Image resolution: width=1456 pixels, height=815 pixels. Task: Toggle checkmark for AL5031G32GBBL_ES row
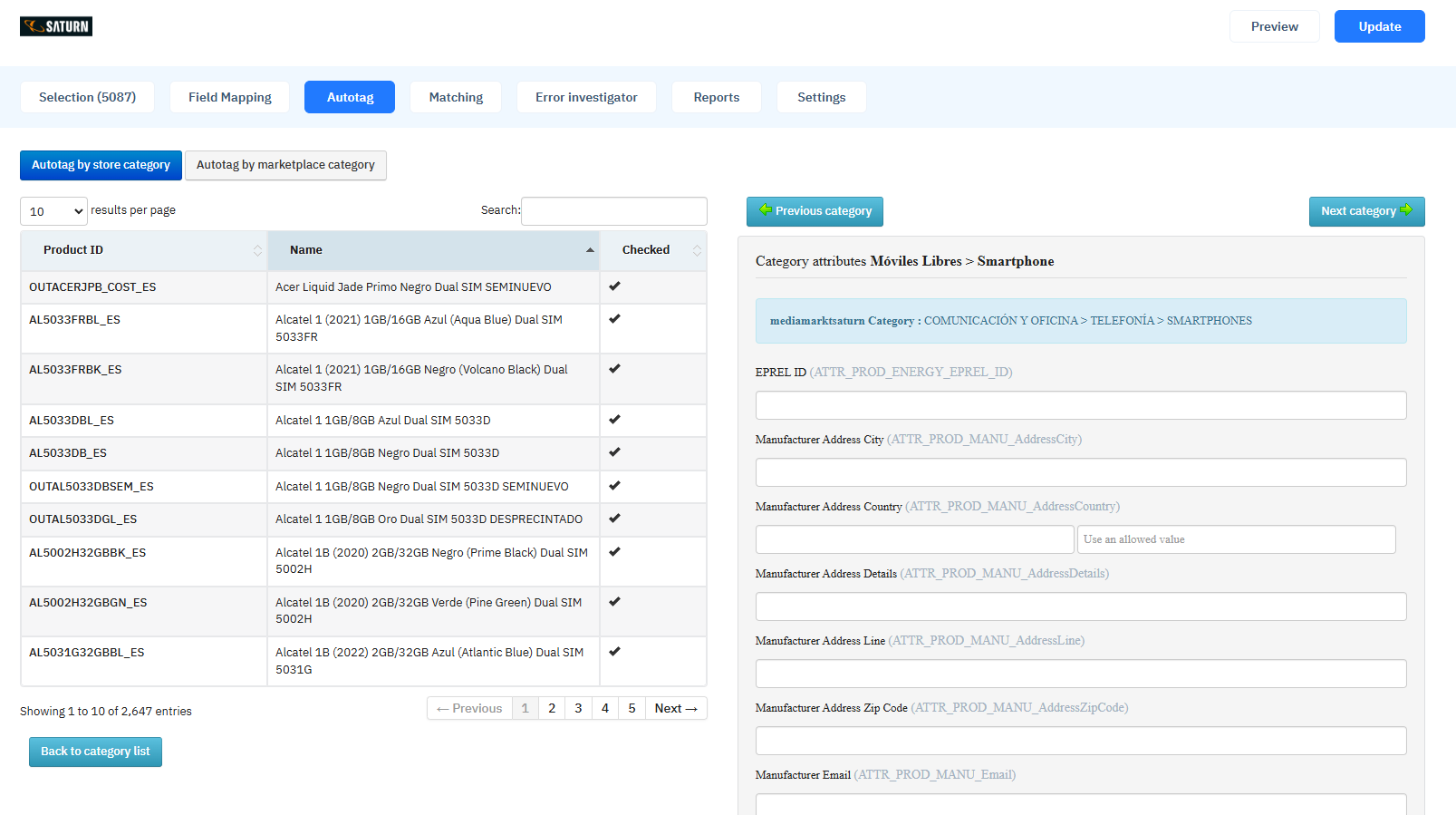(614, 652)
